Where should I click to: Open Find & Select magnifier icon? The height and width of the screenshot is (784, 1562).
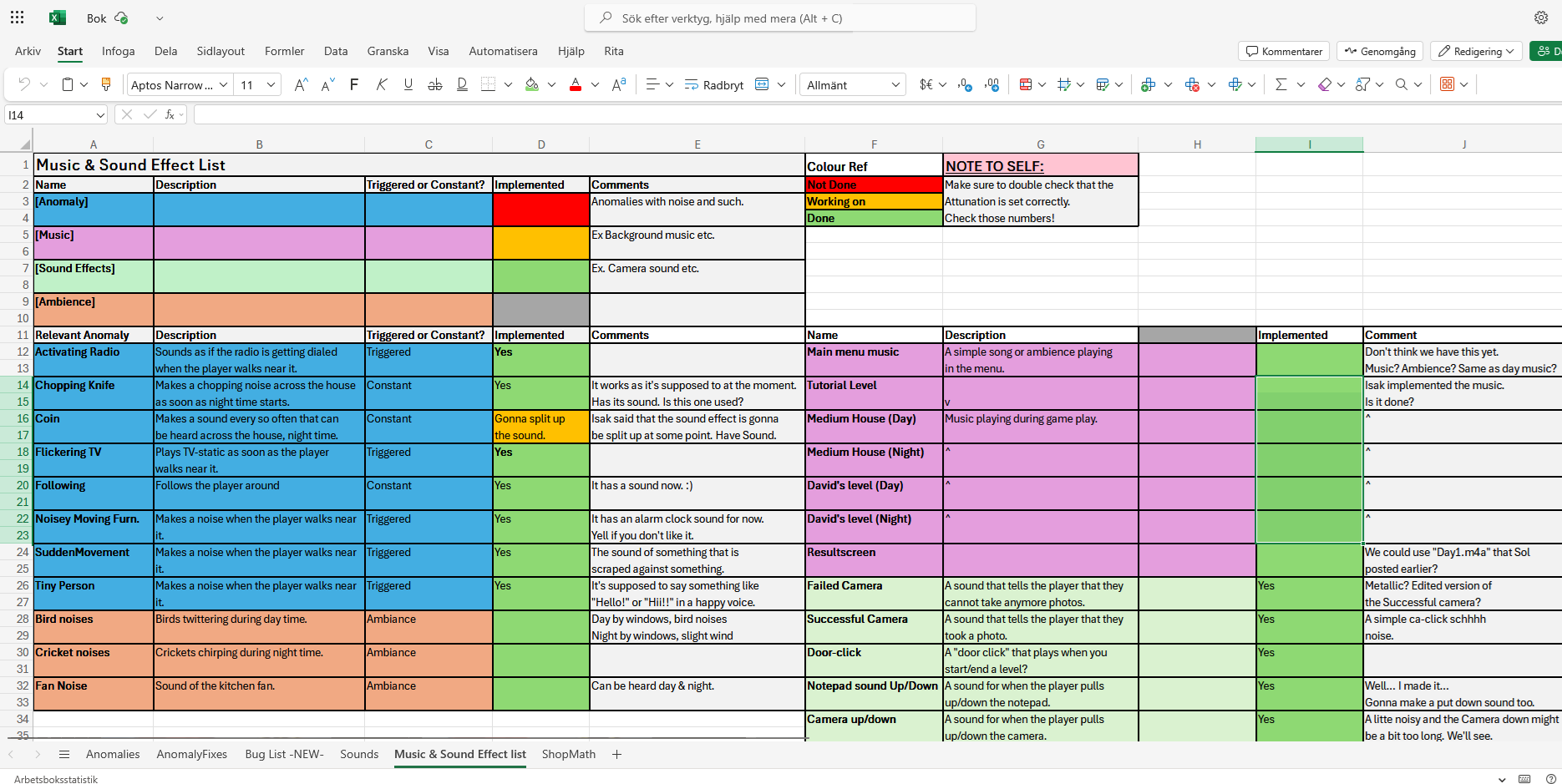click(1402, 84)
